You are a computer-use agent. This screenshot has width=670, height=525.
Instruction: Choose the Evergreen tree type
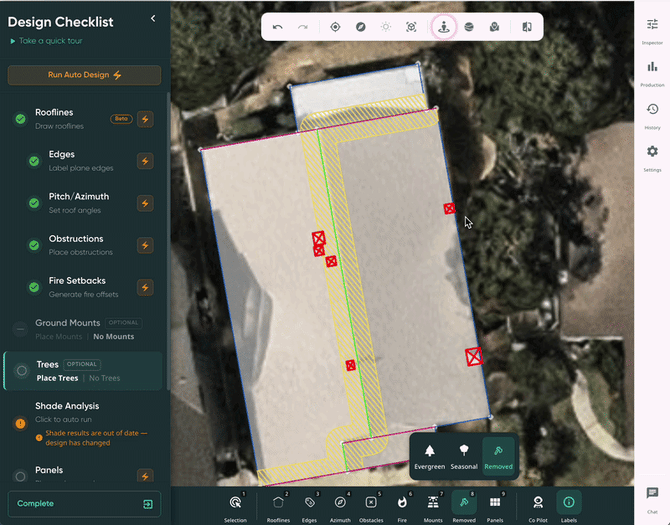pyautogui.click(x=430, y=453)
